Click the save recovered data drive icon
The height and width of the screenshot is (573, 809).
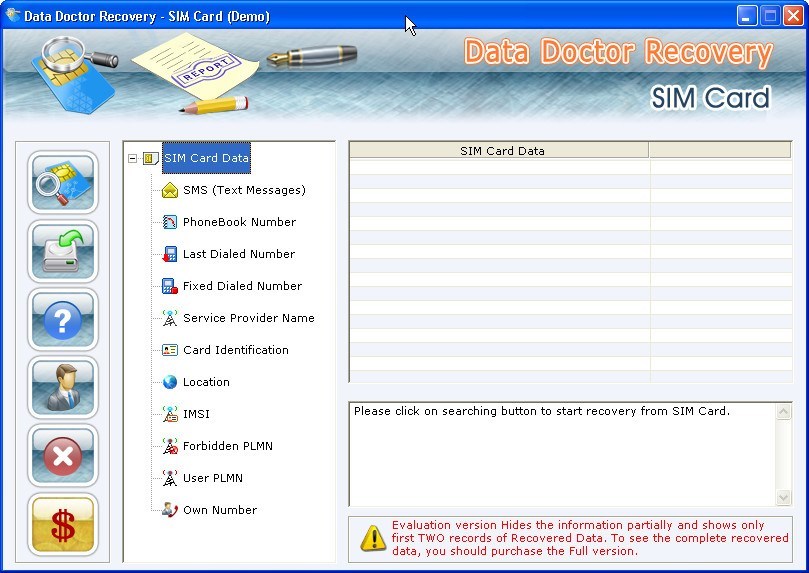point(62,251)
